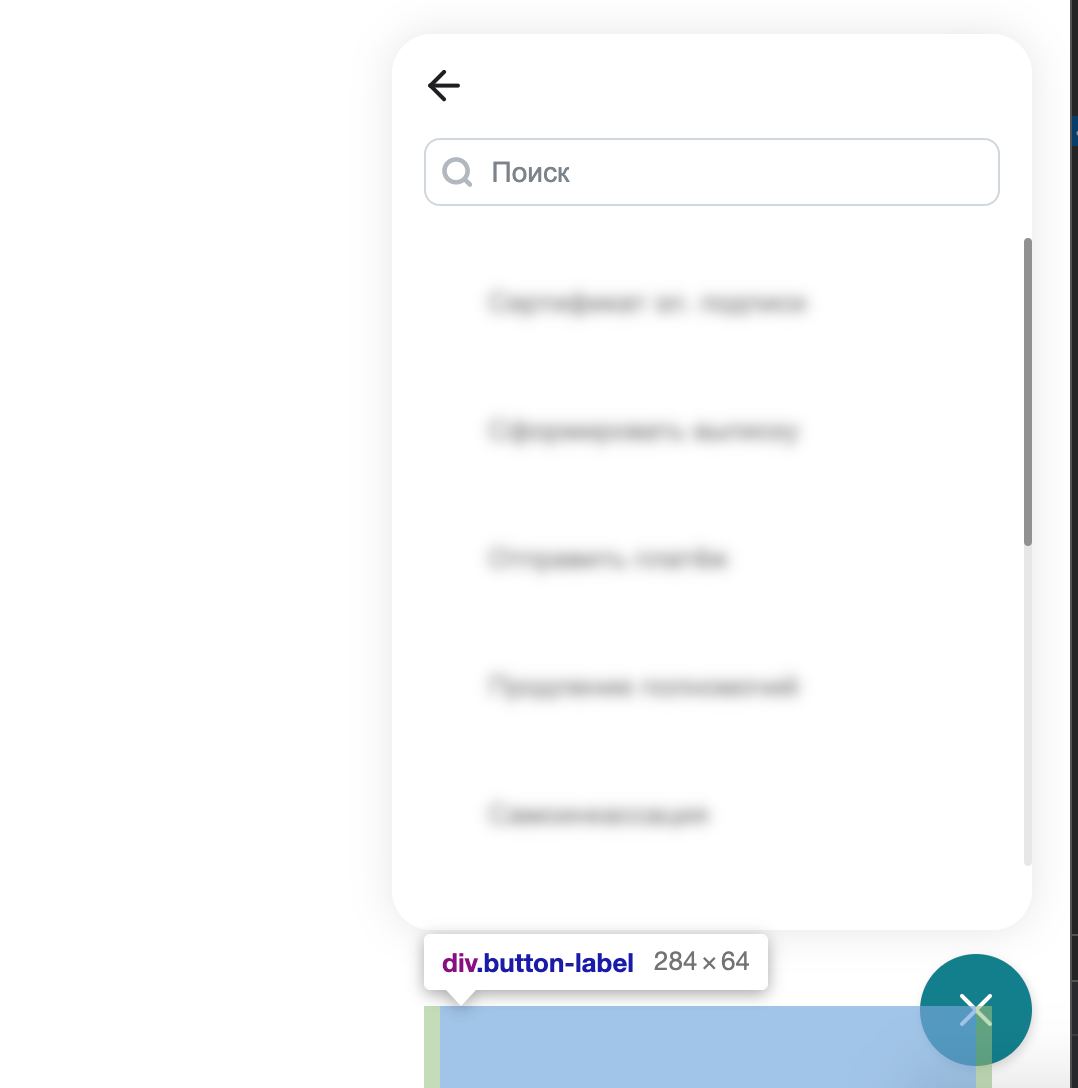Select the first blurred list item

click(x=647, y=303)
